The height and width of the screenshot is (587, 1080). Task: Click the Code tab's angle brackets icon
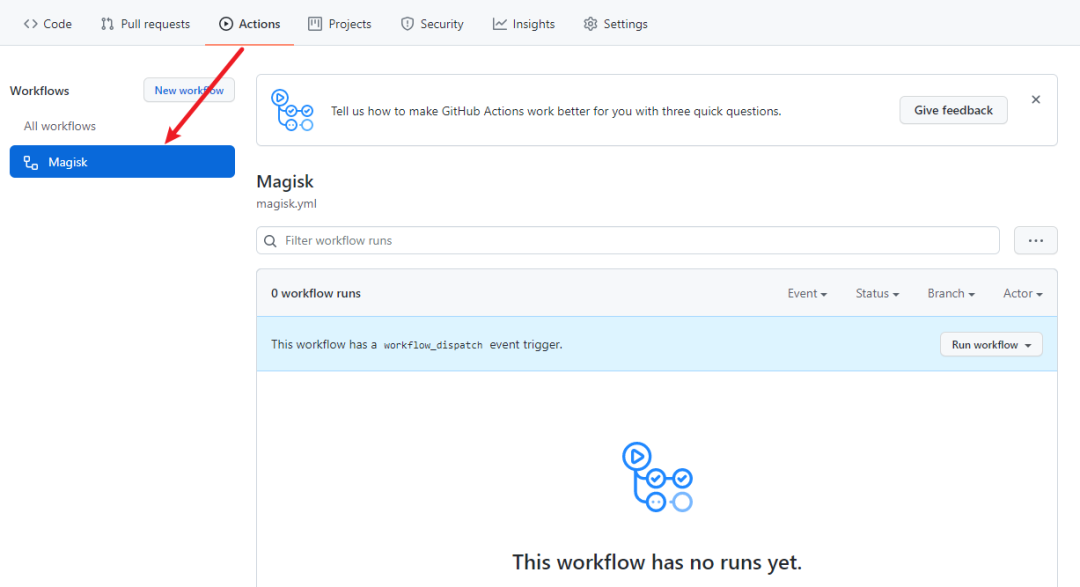pyautogui.click(x=31, y=23)
